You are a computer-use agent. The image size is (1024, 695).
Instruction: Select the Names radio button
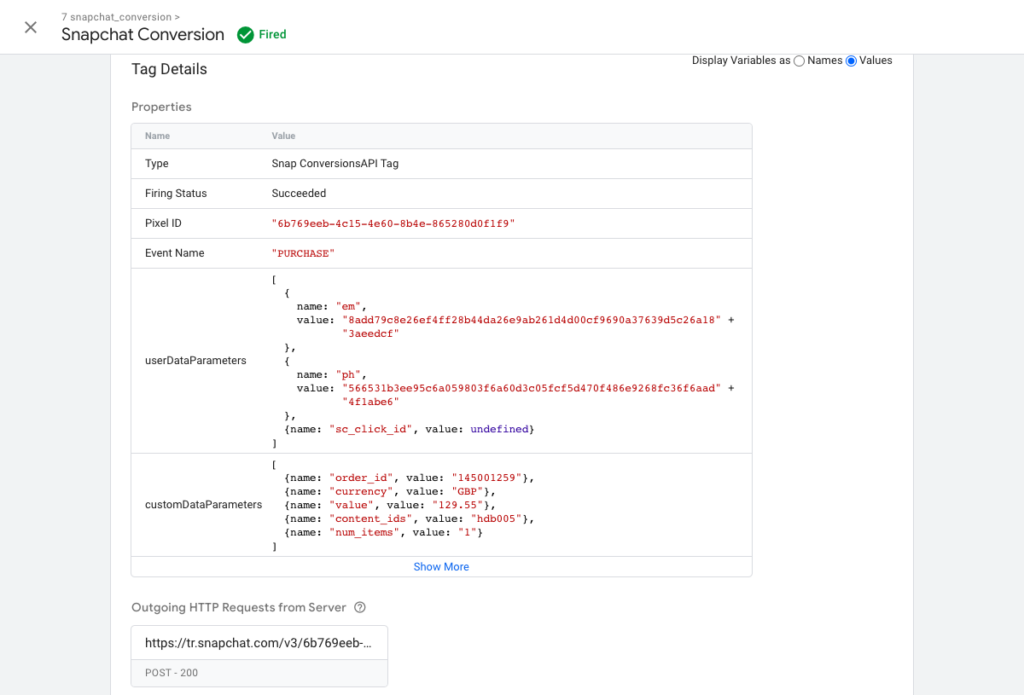(x=799, y=61)
